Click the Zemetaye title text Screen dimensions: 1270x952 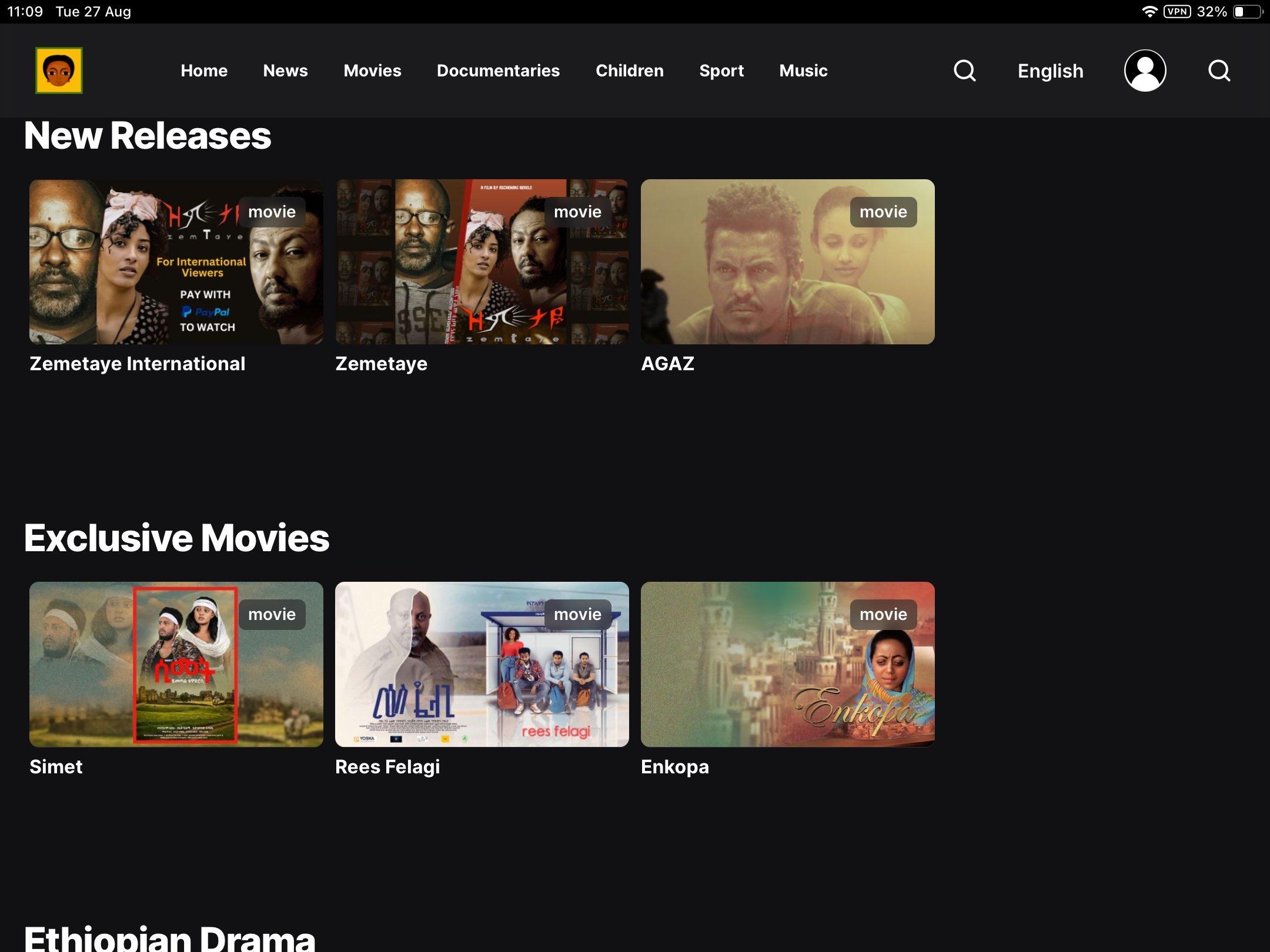pos(381,364)
